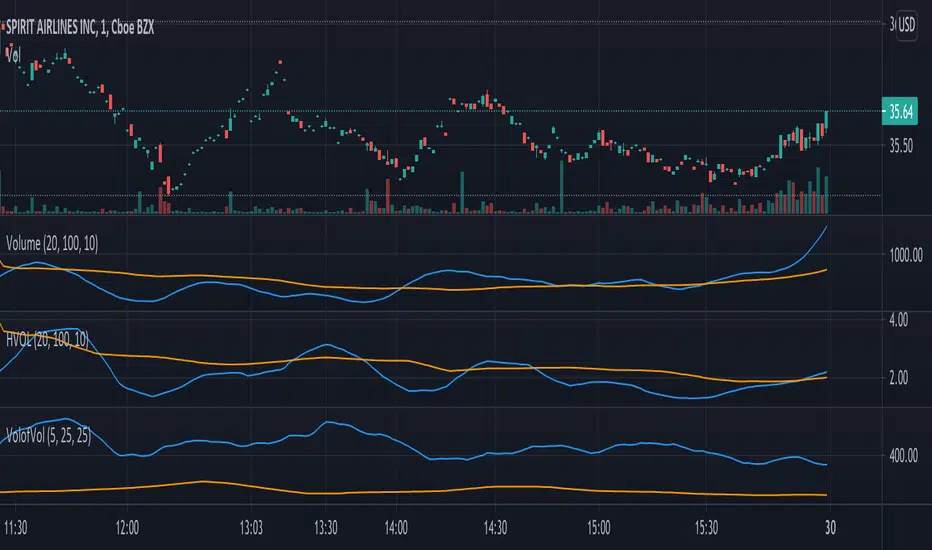Screen dimensions: 932x550
Task: Click the 13:30 time axis label
Action: [x=327, y=526]
